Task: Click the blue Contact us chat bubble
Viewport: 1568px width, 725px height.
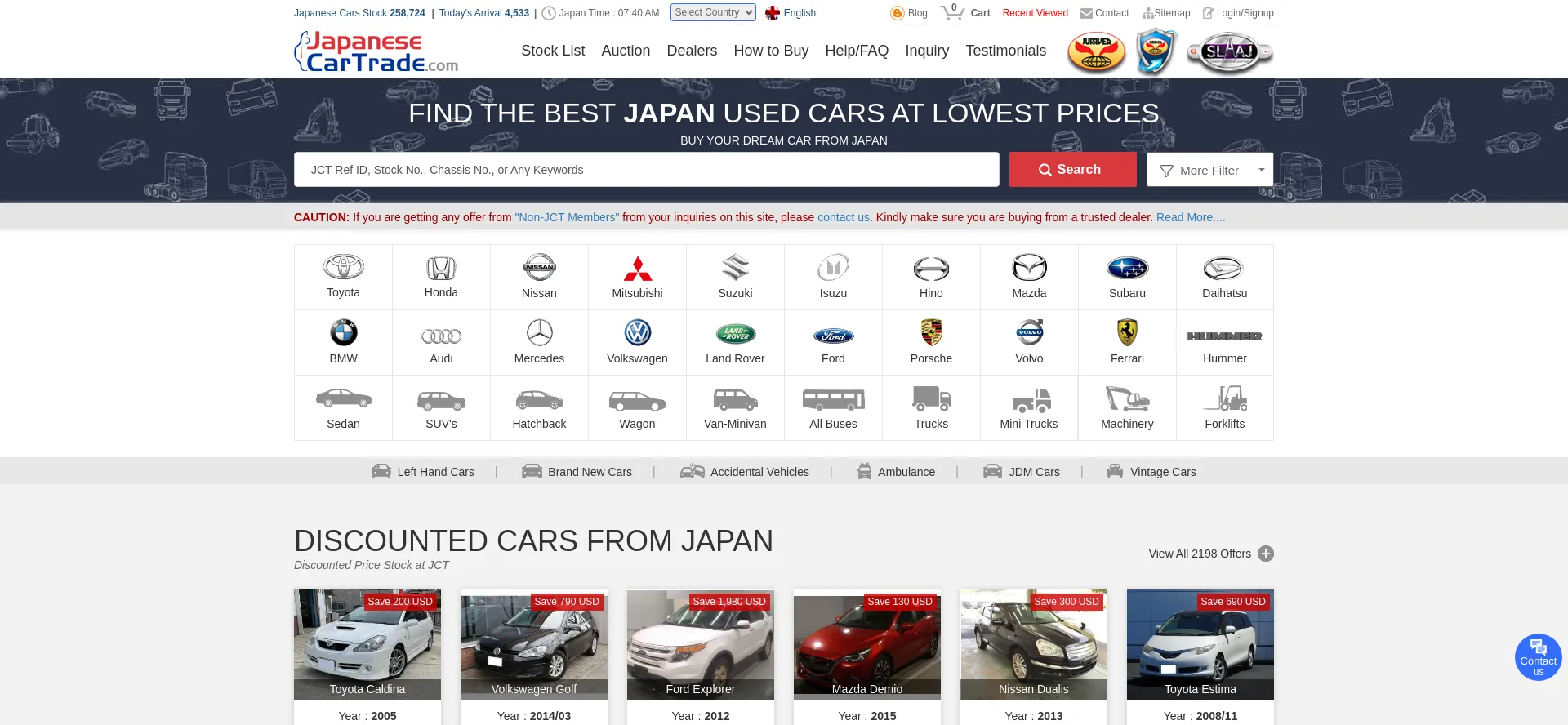Action: 1538,657
